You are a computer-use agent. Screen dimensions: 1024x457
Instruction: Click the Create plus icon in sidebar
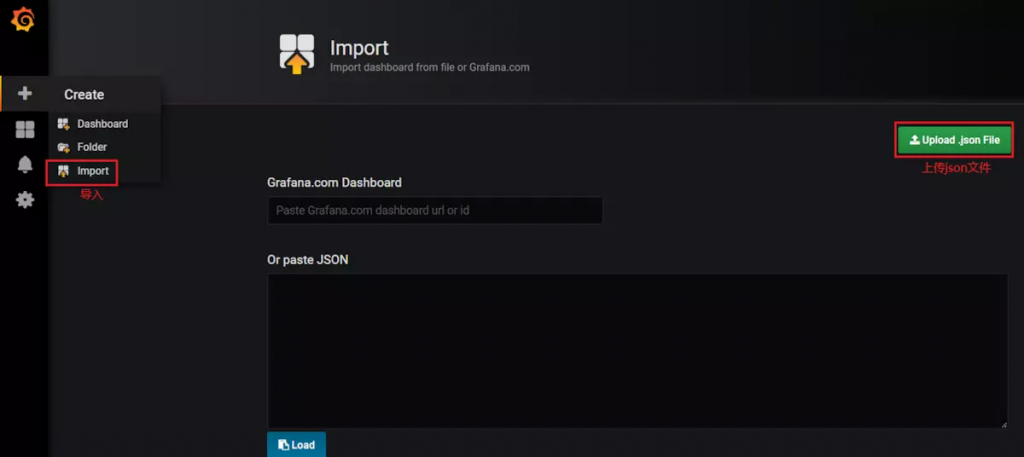click(x=25, y=94)
